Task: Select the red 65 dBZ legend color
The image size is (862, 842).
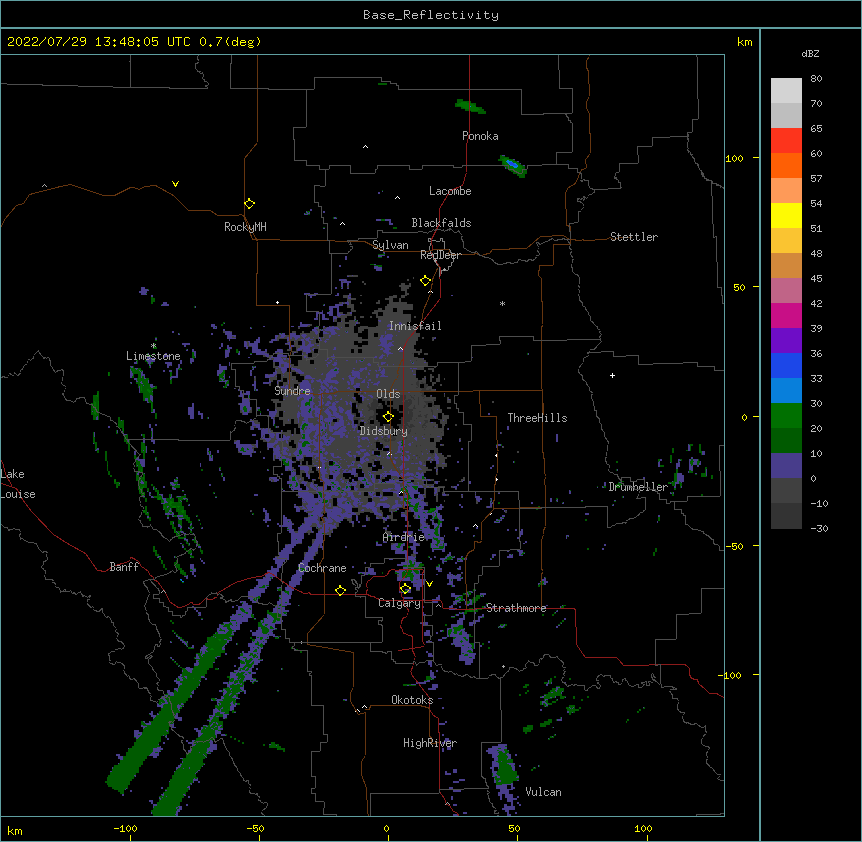Action: pyautogui.click(x=786, y=141)
